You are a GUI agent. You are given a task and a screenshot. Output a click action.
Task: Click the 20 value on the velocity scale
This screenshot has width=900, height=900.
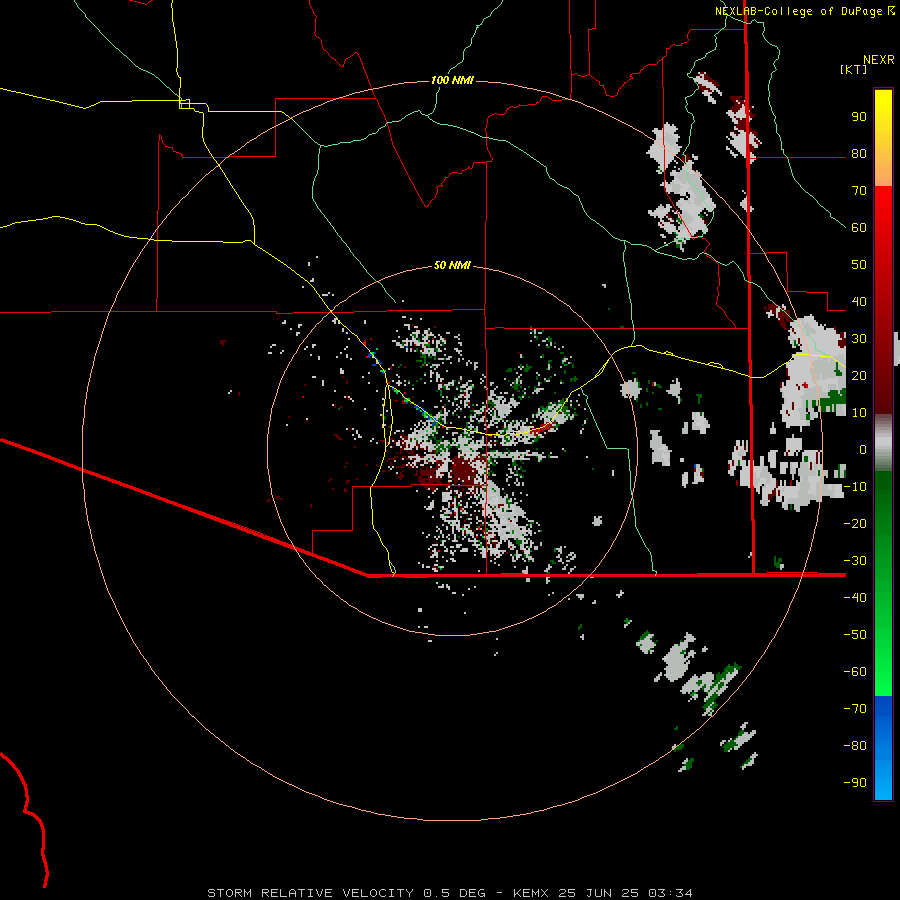[859, 375]
